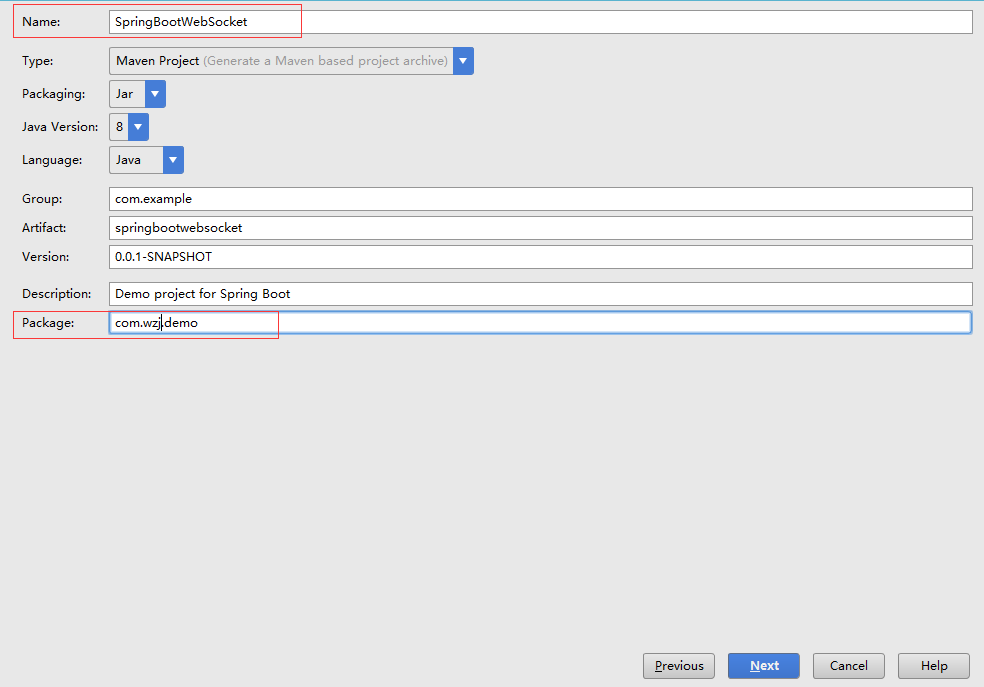Viewport: 984px width, 687px height.
Task: Click the Description: label
Action: tap(56, 294)
